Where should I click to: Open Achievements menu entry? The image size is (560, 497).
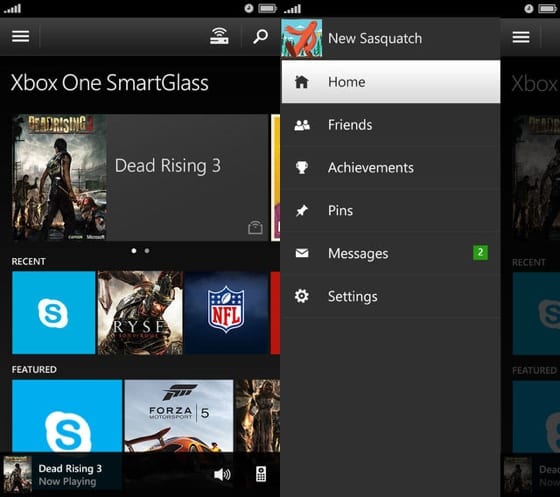click(x=391, y=168)
